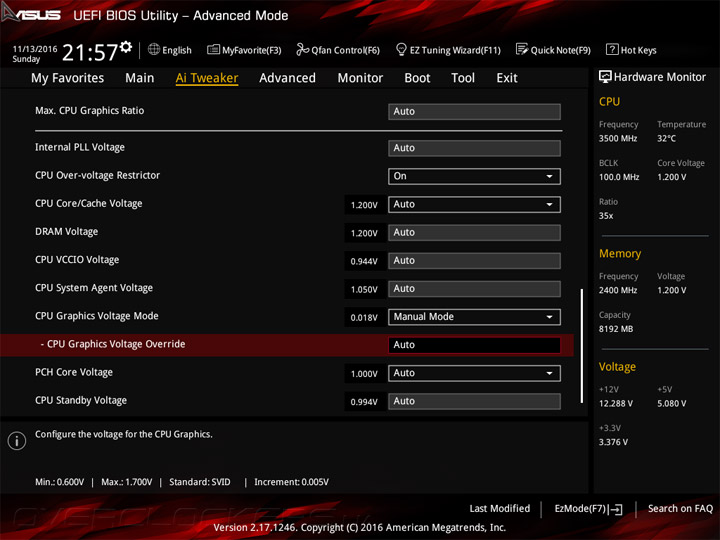
Task: Click the EzMode exit arrow icon
Action: point(615,509)
